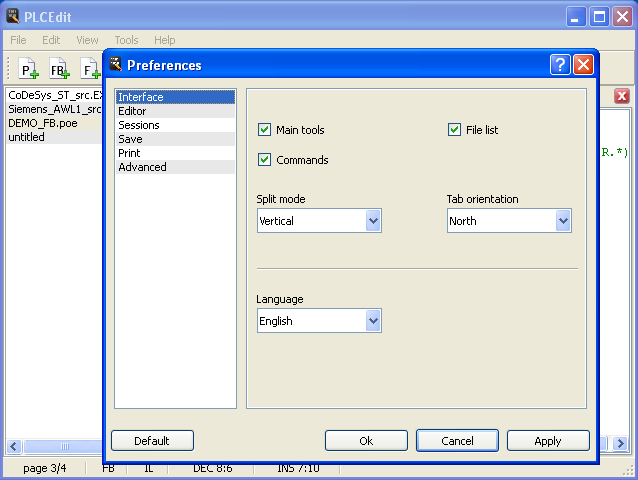Viewport: 638px width, 480px height.
Task: Open the View menu in PLCEdit
Action: (x=87, y=40)
